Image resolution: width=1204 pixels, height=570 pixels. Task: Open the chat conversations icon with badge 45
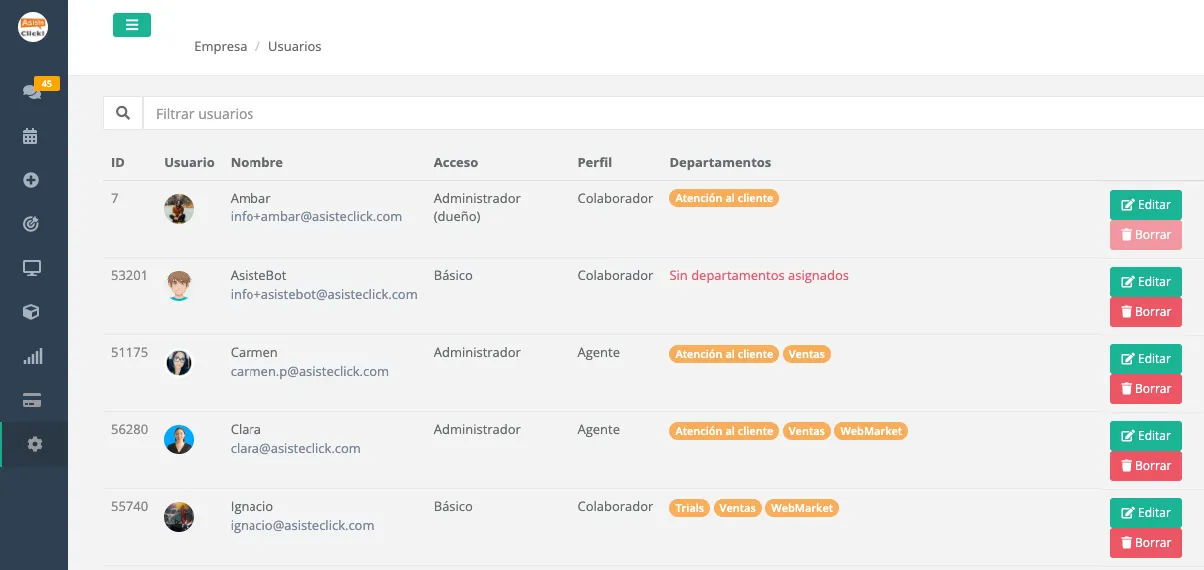(33, 91)
